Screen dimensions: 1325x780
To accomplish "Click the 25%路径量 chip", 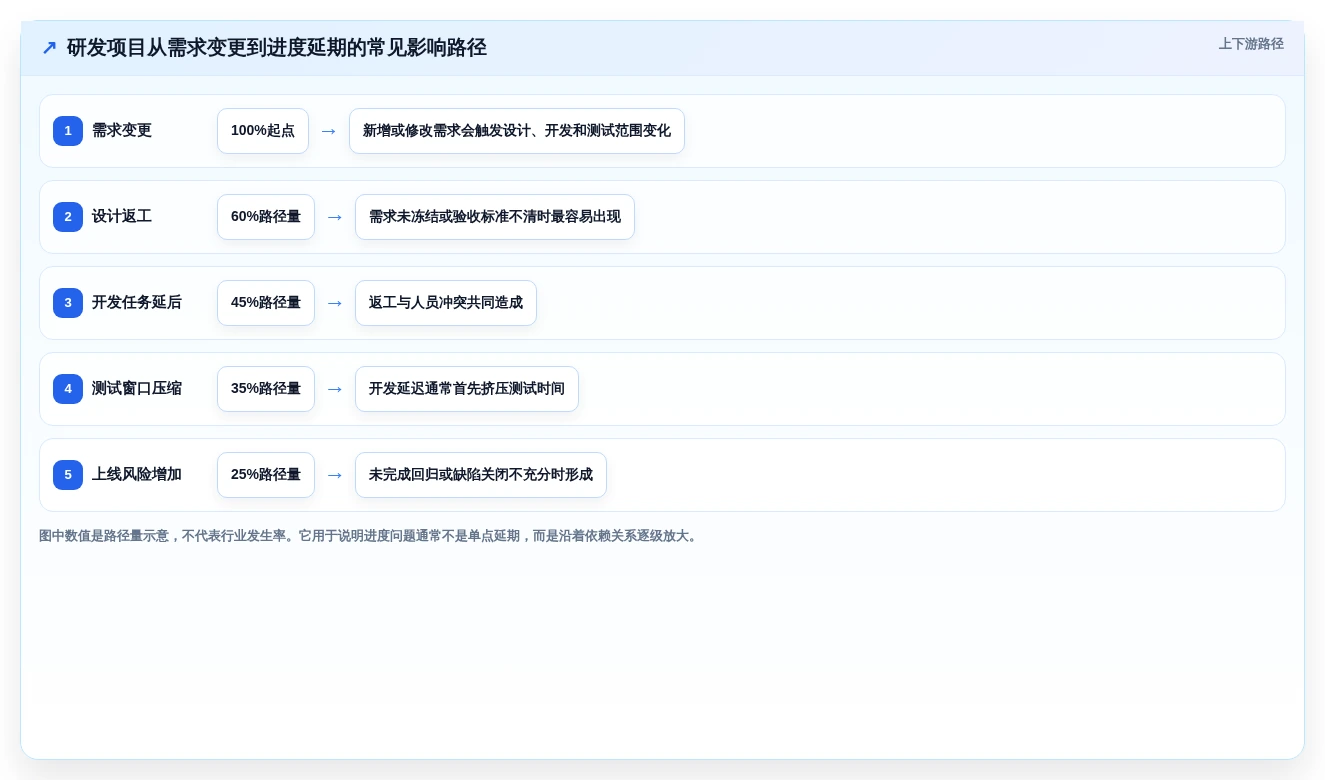I will pos(266,475).
